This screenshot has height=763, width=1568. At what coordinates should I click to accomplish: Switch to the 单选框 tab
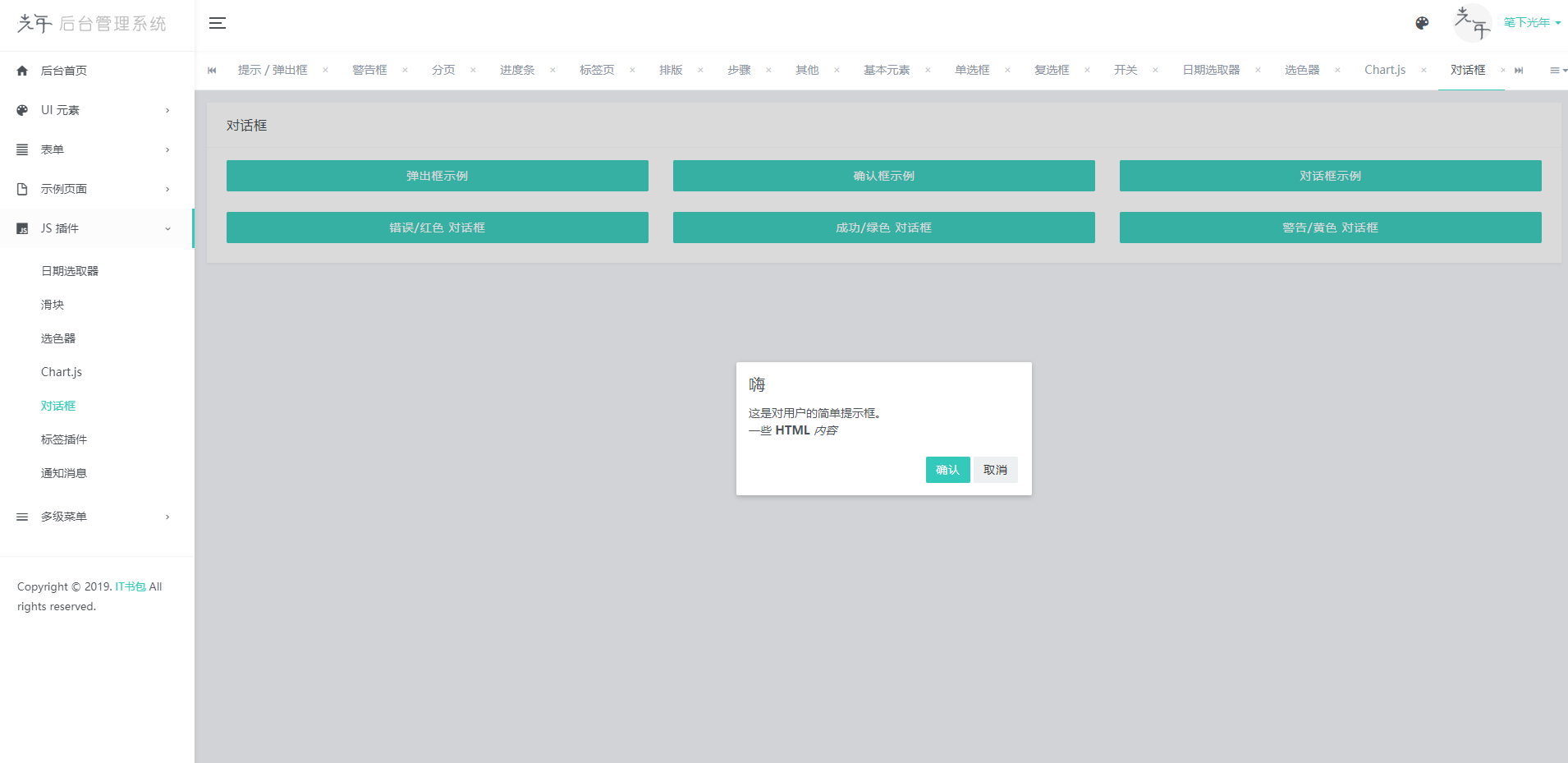972,70
